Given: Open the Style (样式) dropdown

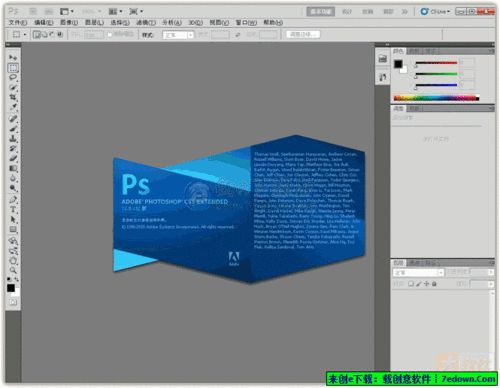Looking at the screenshot, I should pos(178,35).
